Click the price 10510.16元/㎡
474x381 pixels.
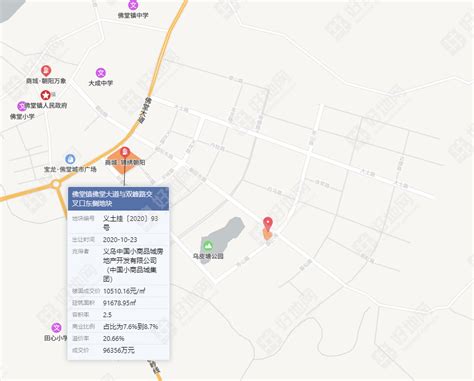(124, 291)
